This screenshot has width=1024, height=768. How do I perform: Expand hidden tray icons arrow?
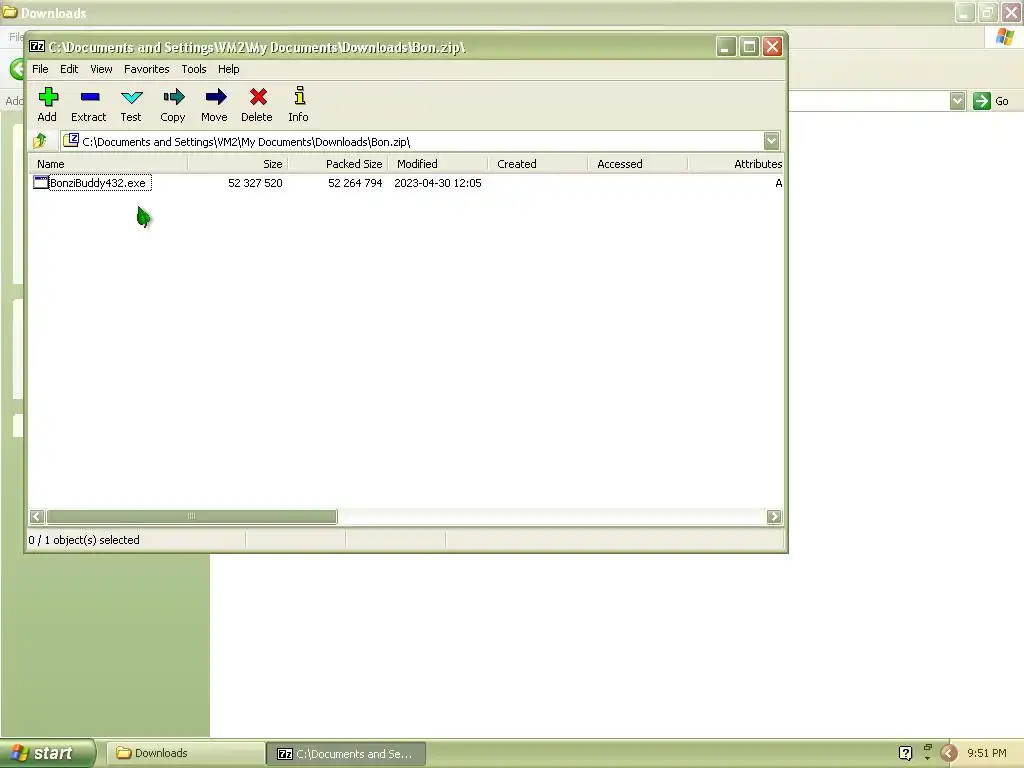[x=949, y=753]
